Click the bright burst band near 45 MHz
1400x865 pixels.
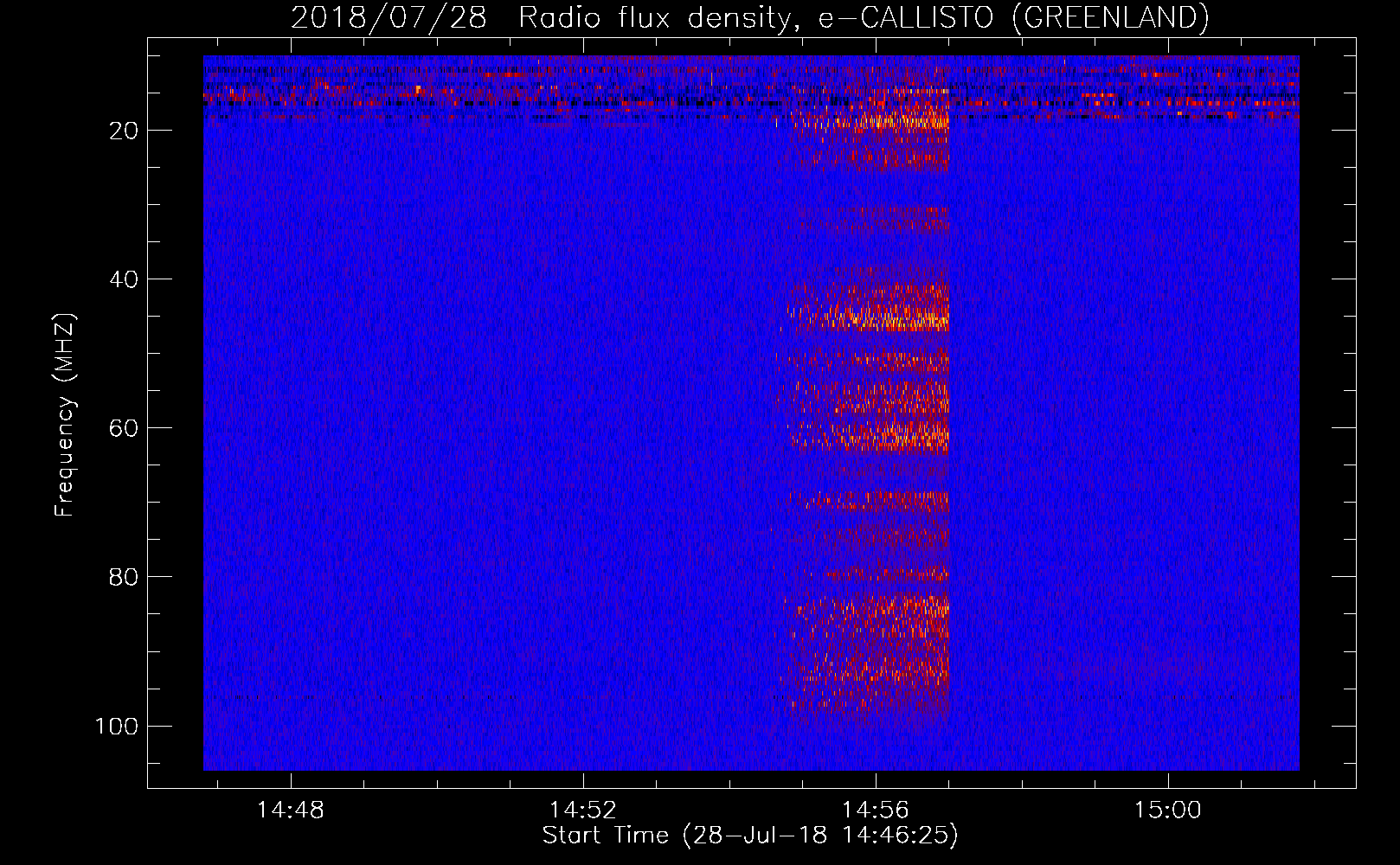868,308
